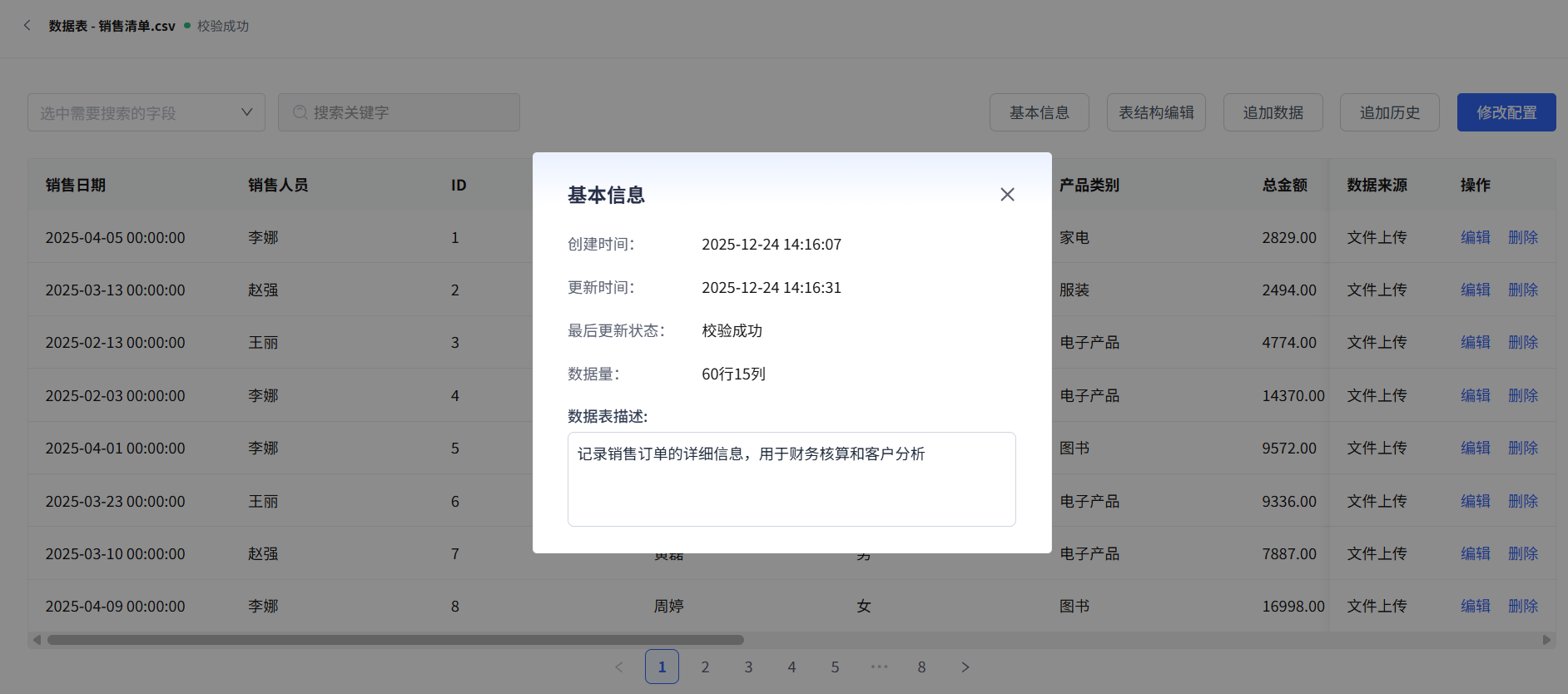1568x694 pixels.
Task: Go to the next page arrow
Action: [x=965, y=667]
